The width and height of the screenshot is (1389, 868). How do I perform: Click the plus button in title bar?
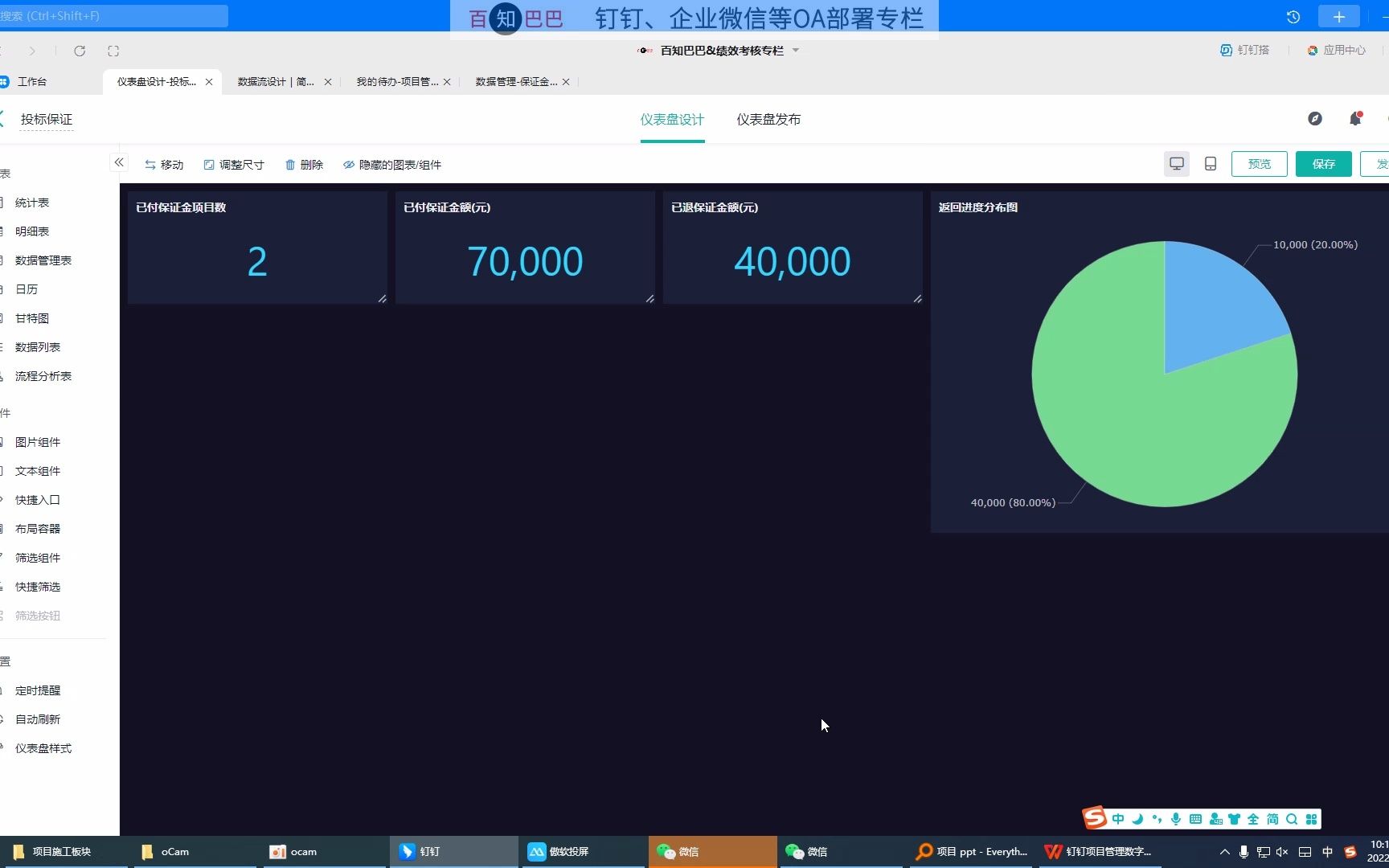point(1338,17)
